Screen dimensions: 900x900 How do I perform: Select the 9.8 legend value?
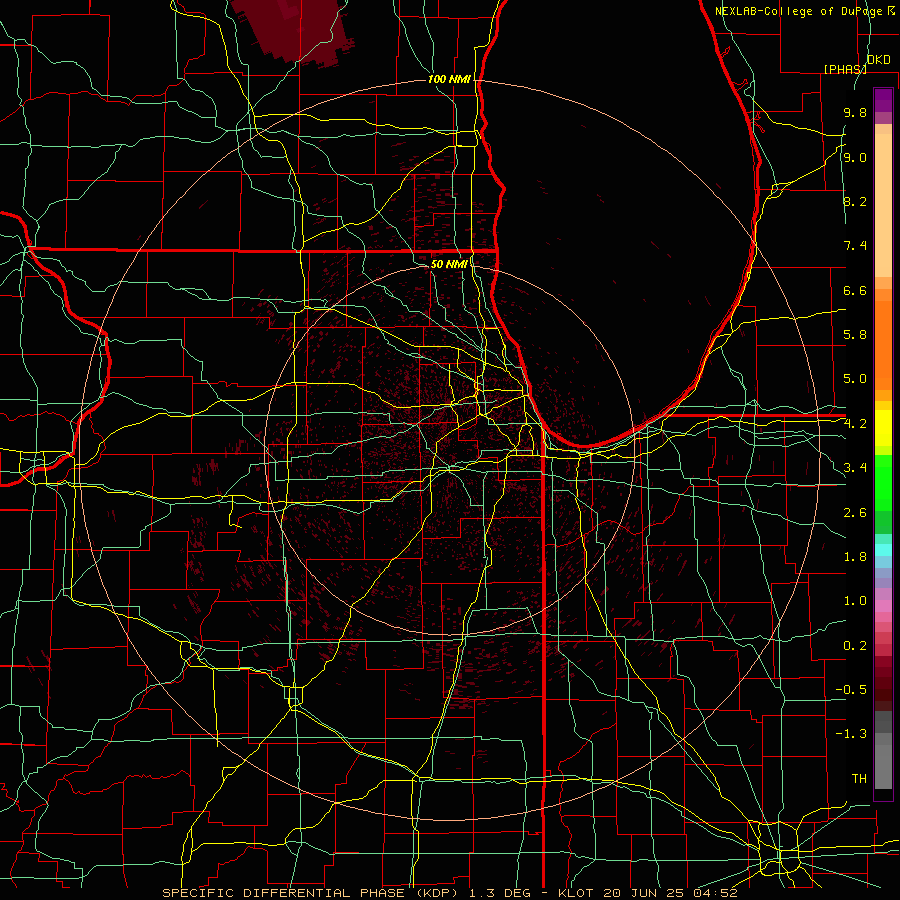(855, 113)
